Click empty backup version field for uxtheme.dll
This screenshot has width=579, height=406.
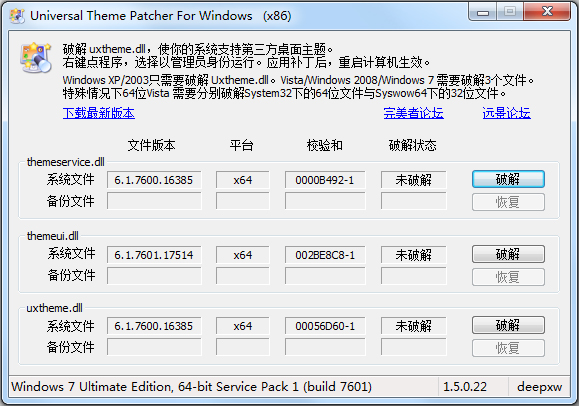[154, 347]
